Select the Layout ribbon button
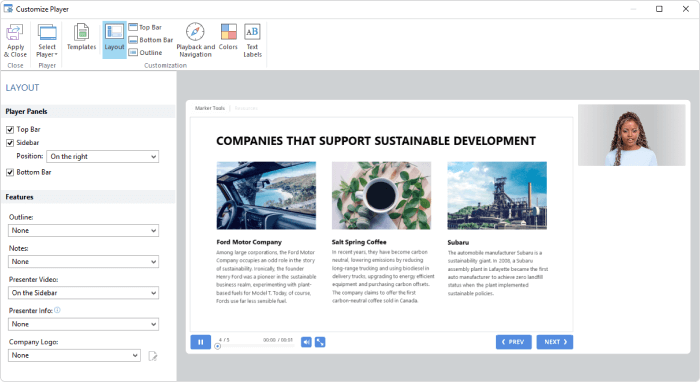This screenshot has width=700, height=382. [x=114, y=40]
